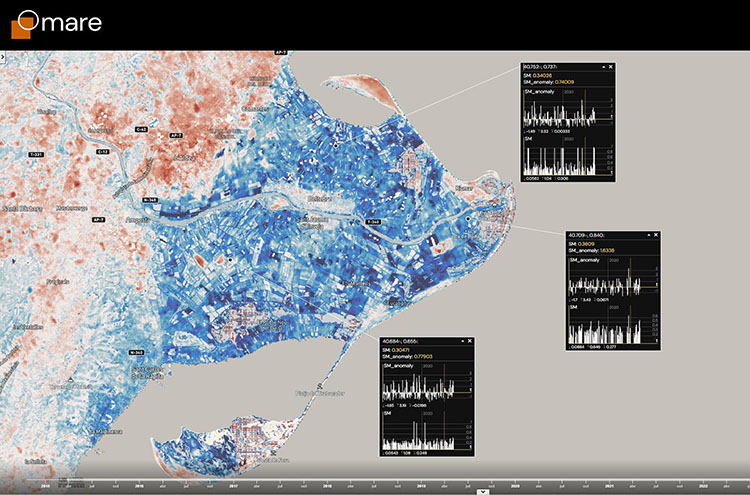Viewport: 750px width, 495px height.
Task: Minimize the popup with SM_anomaly 1.83
Action: point(649,235)
